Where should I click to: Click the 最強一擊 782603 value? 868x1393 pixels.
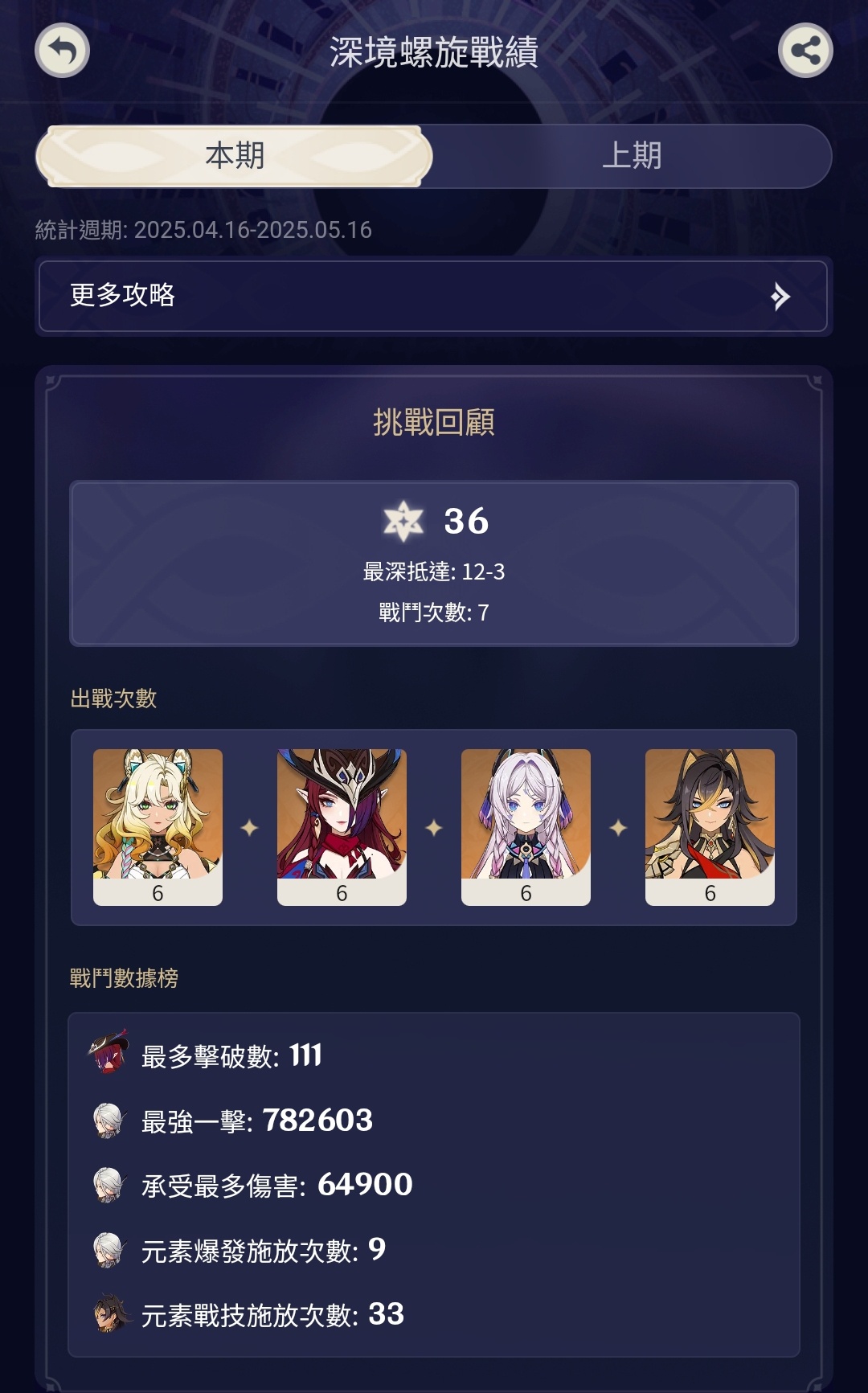coord(317,1121)
